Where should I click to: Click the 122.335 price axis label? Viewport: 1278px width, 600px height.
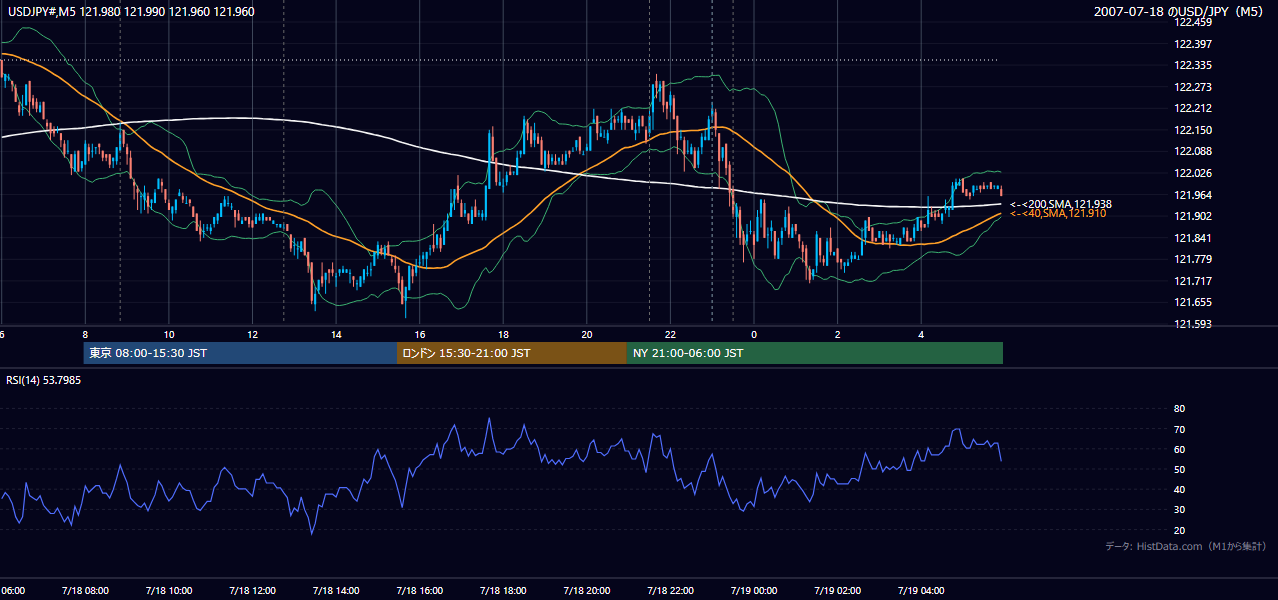click(1191, 65)
